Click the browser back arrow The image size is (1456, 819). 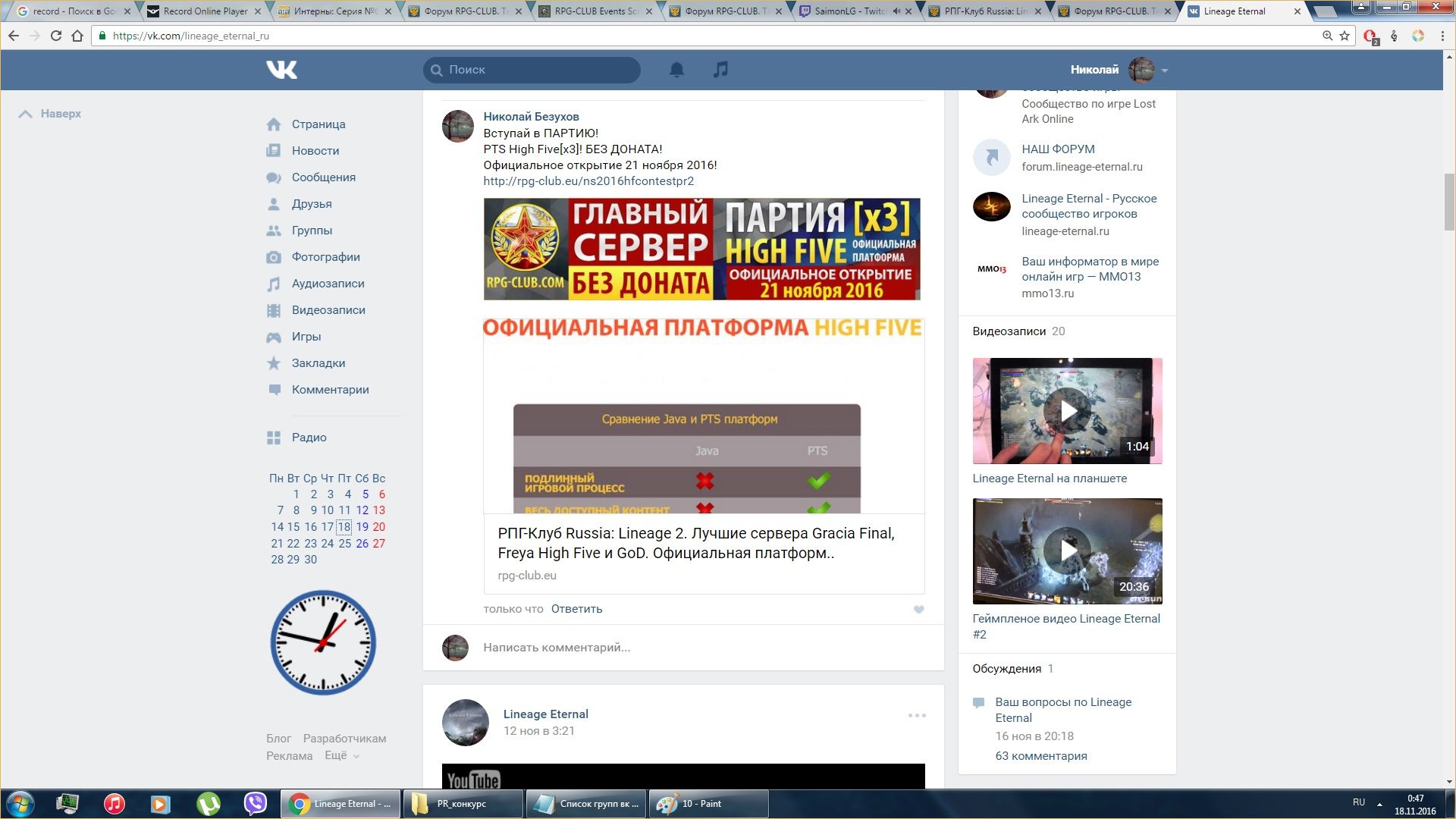(x=14, y=36)
